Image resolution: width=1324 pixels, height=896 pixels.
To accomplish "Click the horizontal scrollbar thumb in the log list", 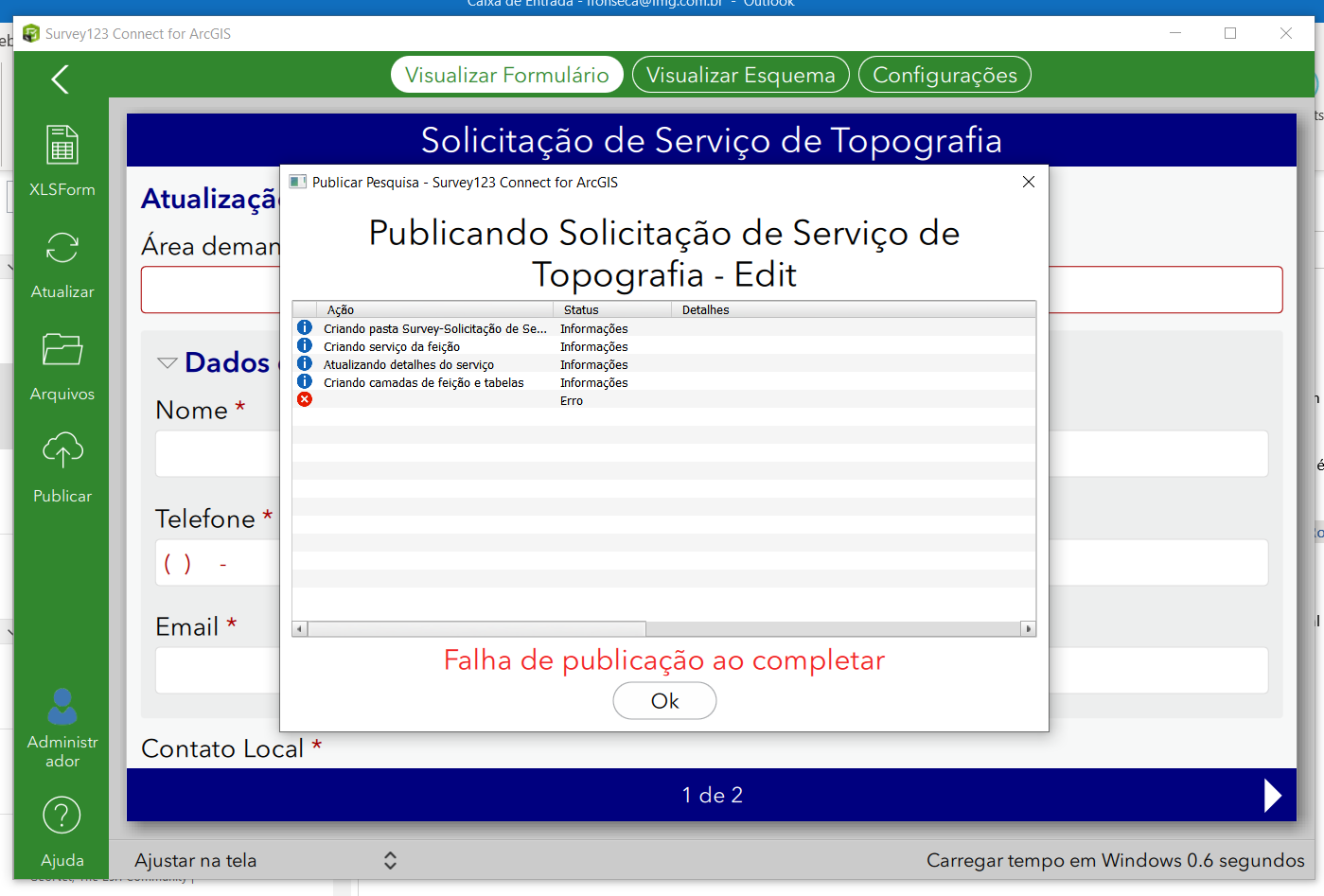I will click(x=477, y=628).
